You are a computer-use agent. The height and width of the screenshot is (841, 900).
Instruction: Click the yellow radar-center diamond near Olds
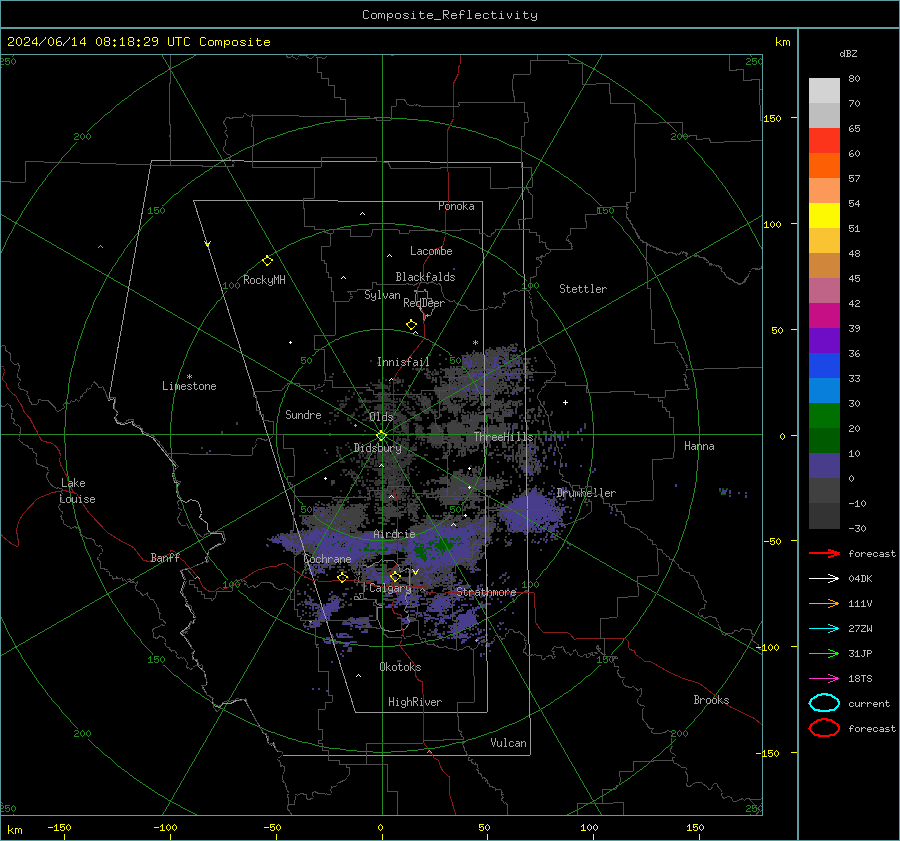click(381, 436)
